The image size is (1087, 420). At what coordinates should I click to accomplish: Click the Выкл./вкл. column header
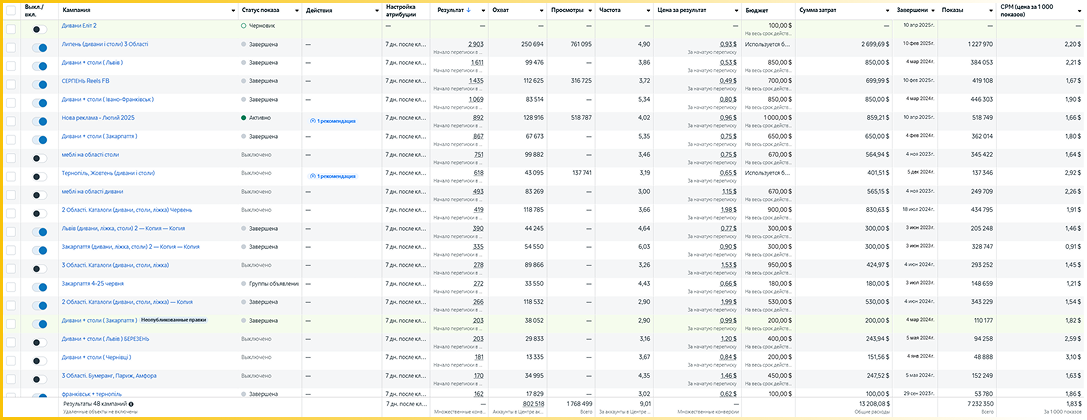click(x=33, y=10)
